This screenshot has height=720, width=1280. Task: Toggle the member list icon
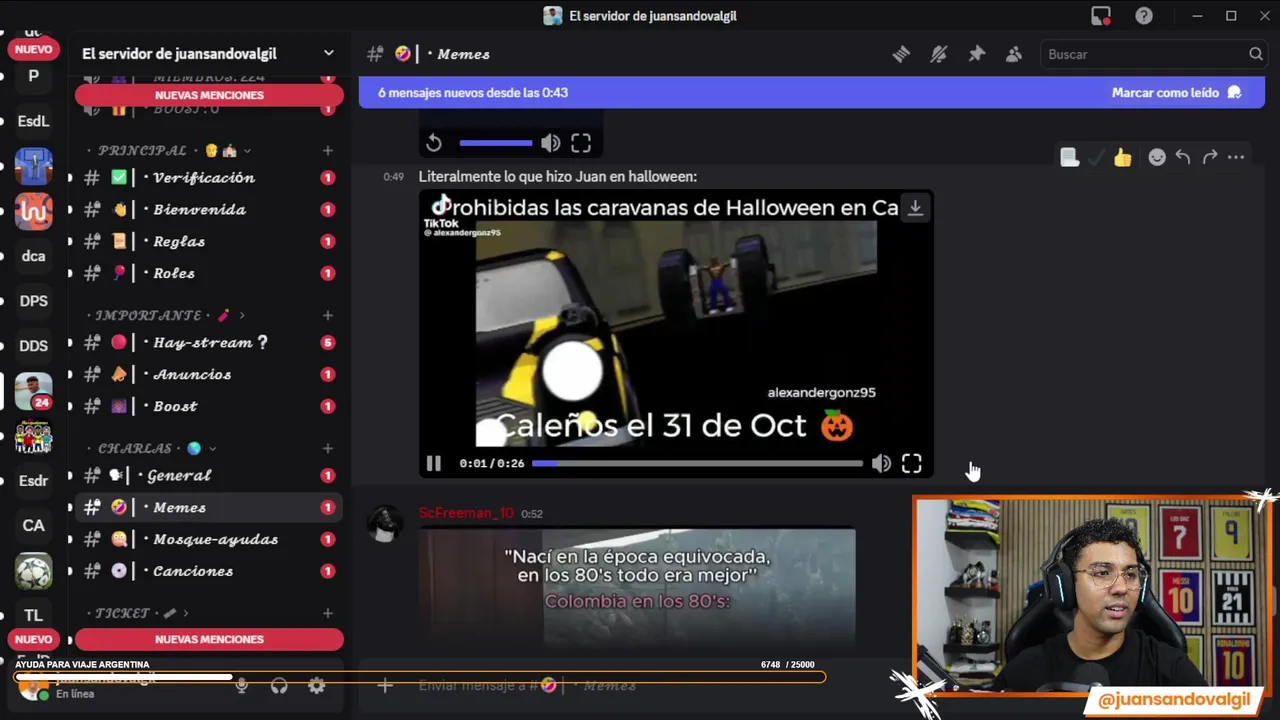pyautogui.click(x=1014, y=54)
